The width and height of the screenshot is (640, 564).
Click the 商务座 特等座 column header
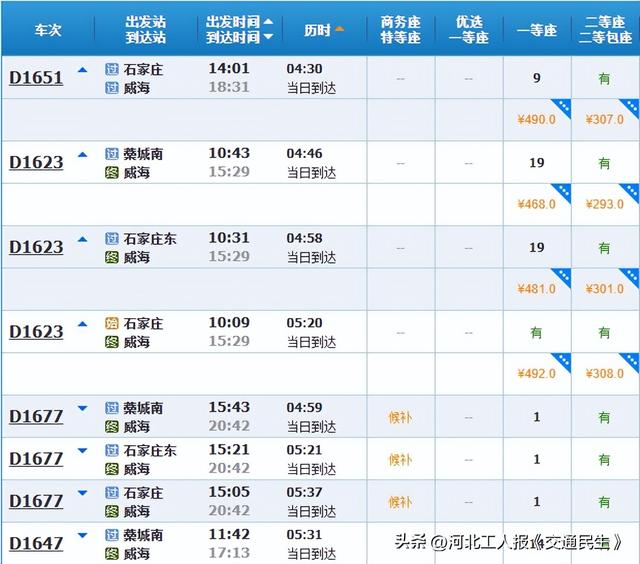point(400,29)
